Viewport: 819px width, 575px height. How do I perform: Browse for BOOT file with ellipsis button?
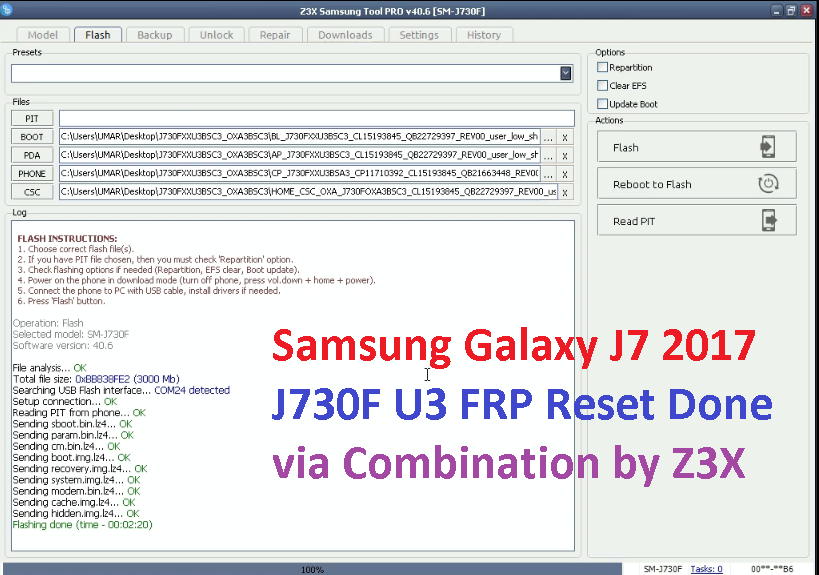pos(548,137)
